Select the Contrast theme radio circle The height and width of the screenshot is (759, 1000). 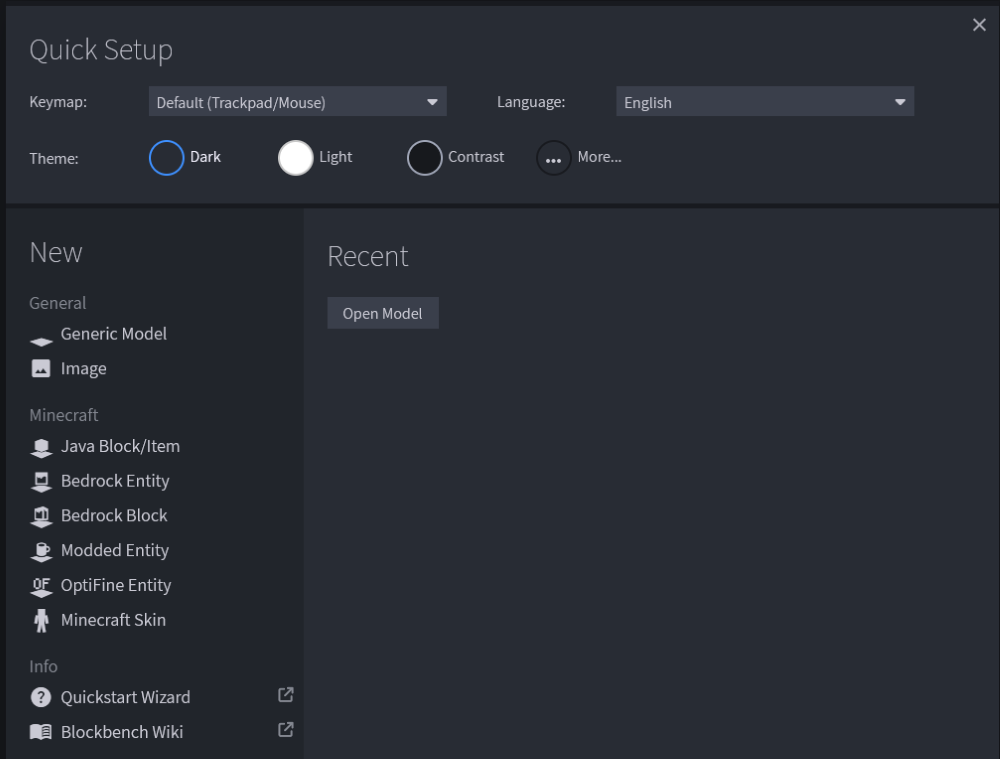(x=425, y=158)
